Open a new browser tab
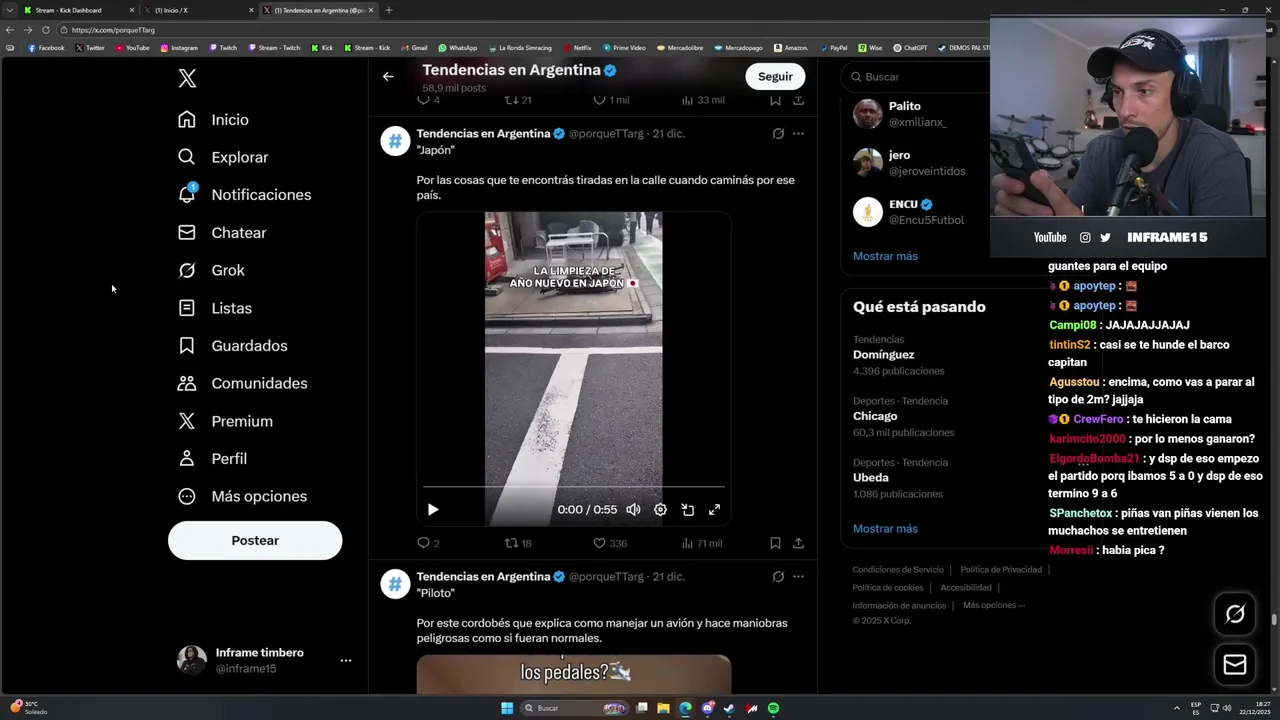Viewport: 1280px width, 720px height. coord(389,10)
